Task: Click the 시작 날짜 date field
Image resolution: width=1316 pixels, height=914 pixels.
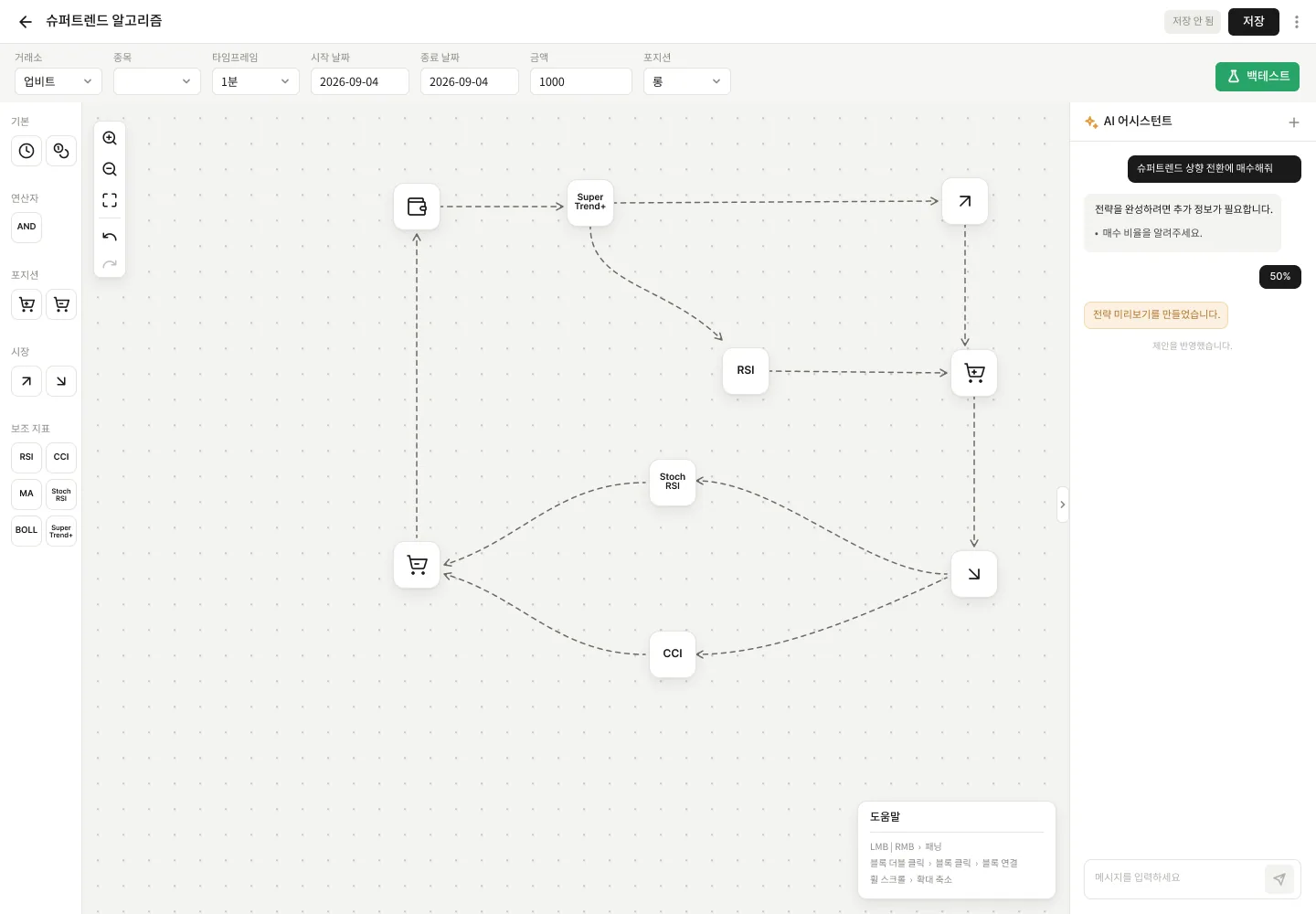Action: pyautogui.click(x=360, y=81)
